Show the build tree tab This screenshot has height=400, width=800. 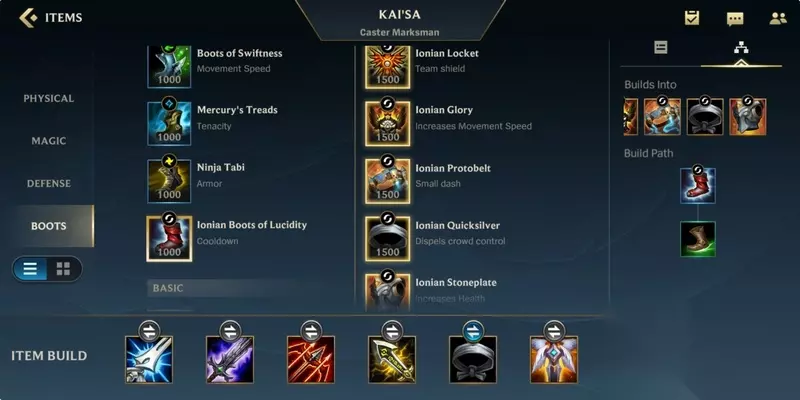(741, 48)
